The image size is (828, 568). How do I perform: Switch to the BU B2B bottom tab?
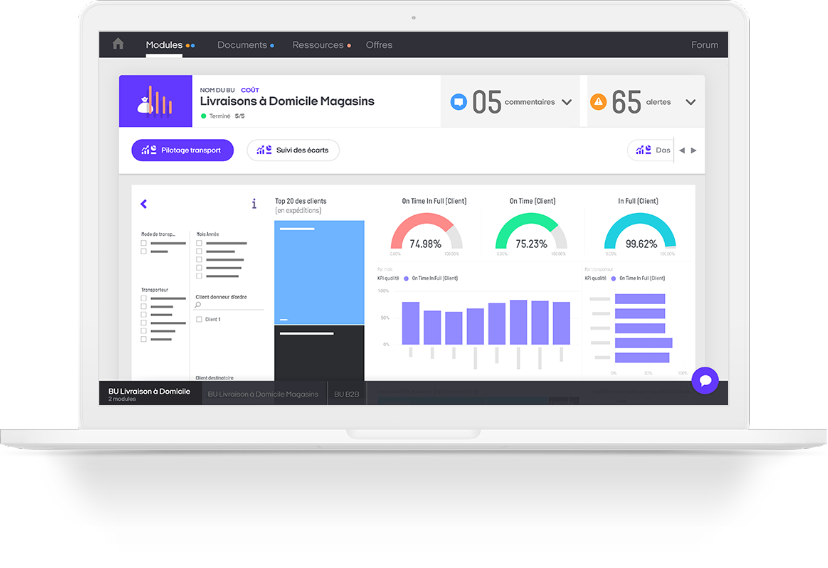click(x=347, y=394)
